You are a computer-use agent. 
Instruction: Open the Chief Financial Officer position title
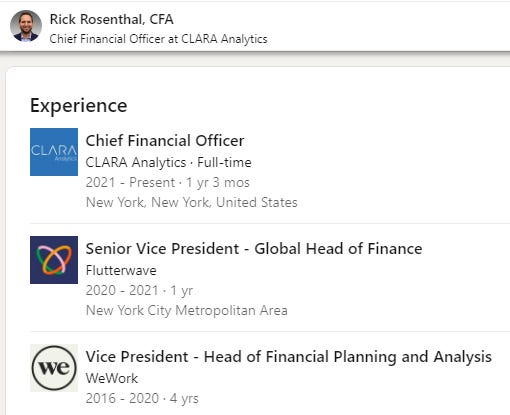pos(165,141)
